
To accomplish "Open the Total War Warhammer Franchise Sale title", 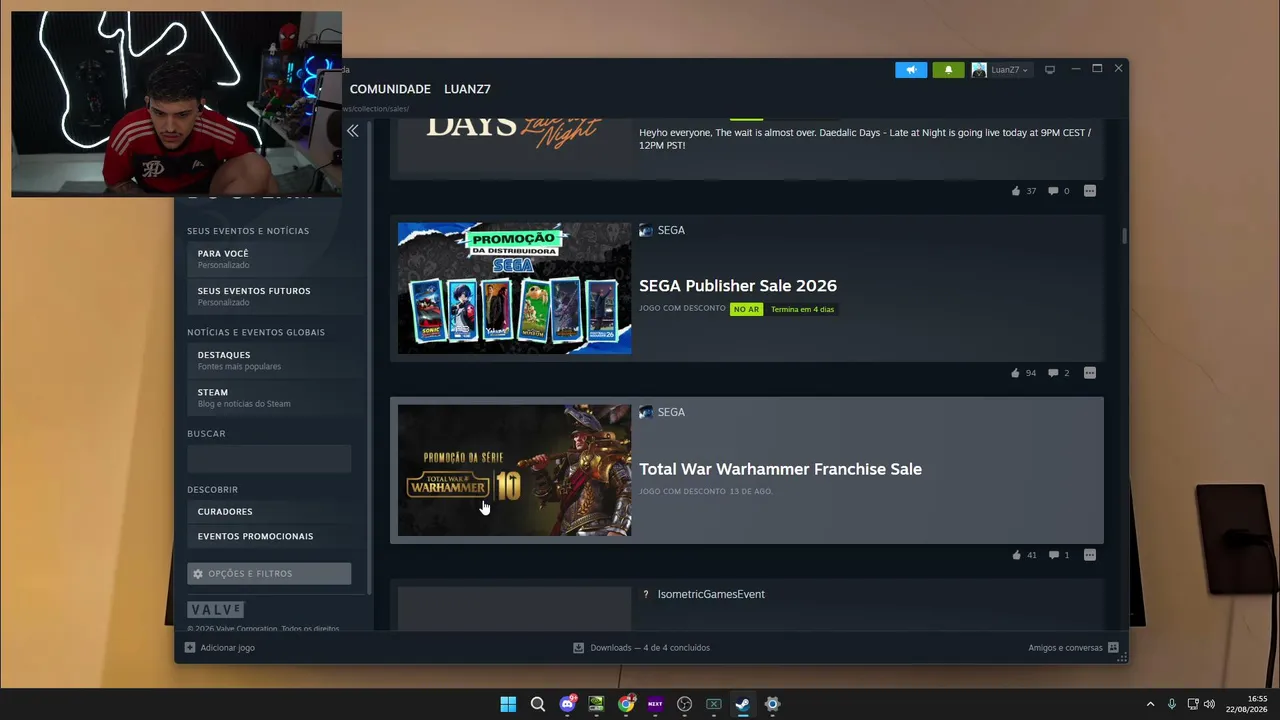I will 780,469.
